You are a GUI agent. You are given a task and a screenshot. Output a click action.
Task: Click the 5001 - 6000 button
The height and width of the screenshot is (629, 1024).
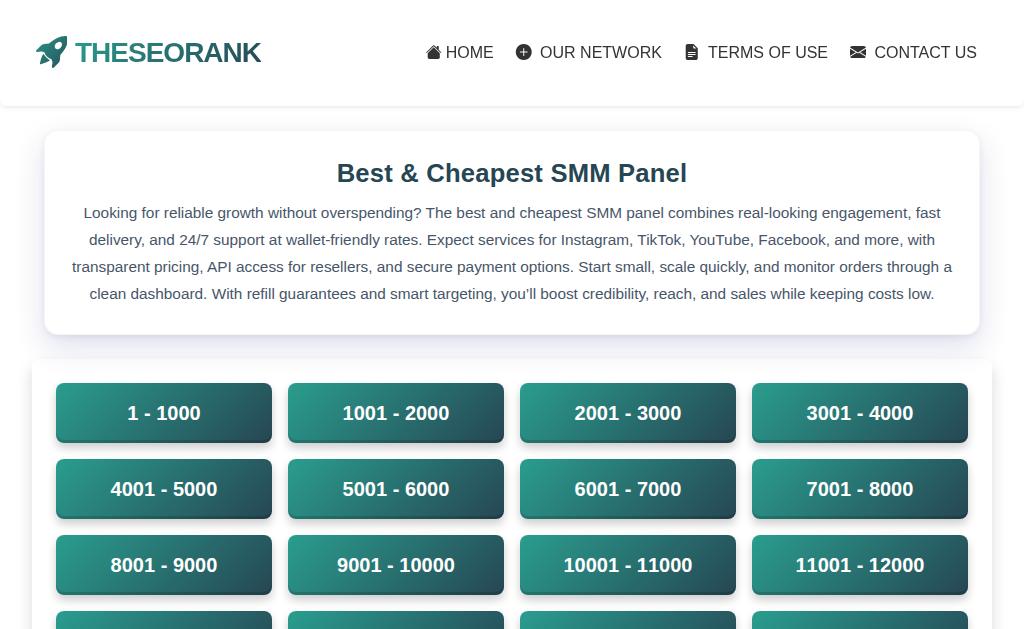point(396,489)
